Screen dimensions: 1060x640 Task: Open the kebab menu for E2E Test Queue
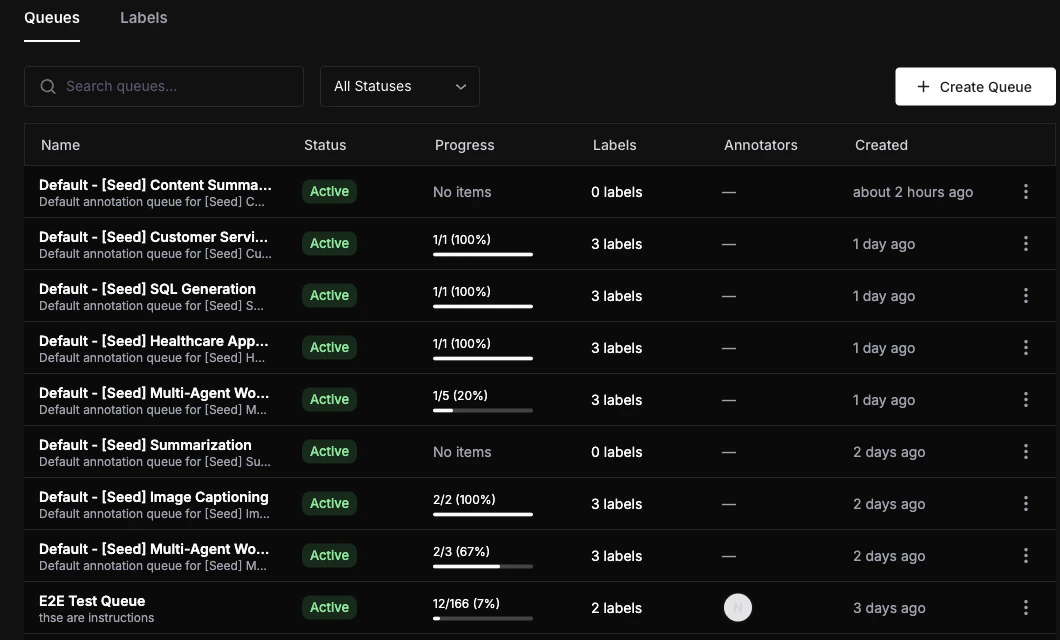coord(1025,607)
